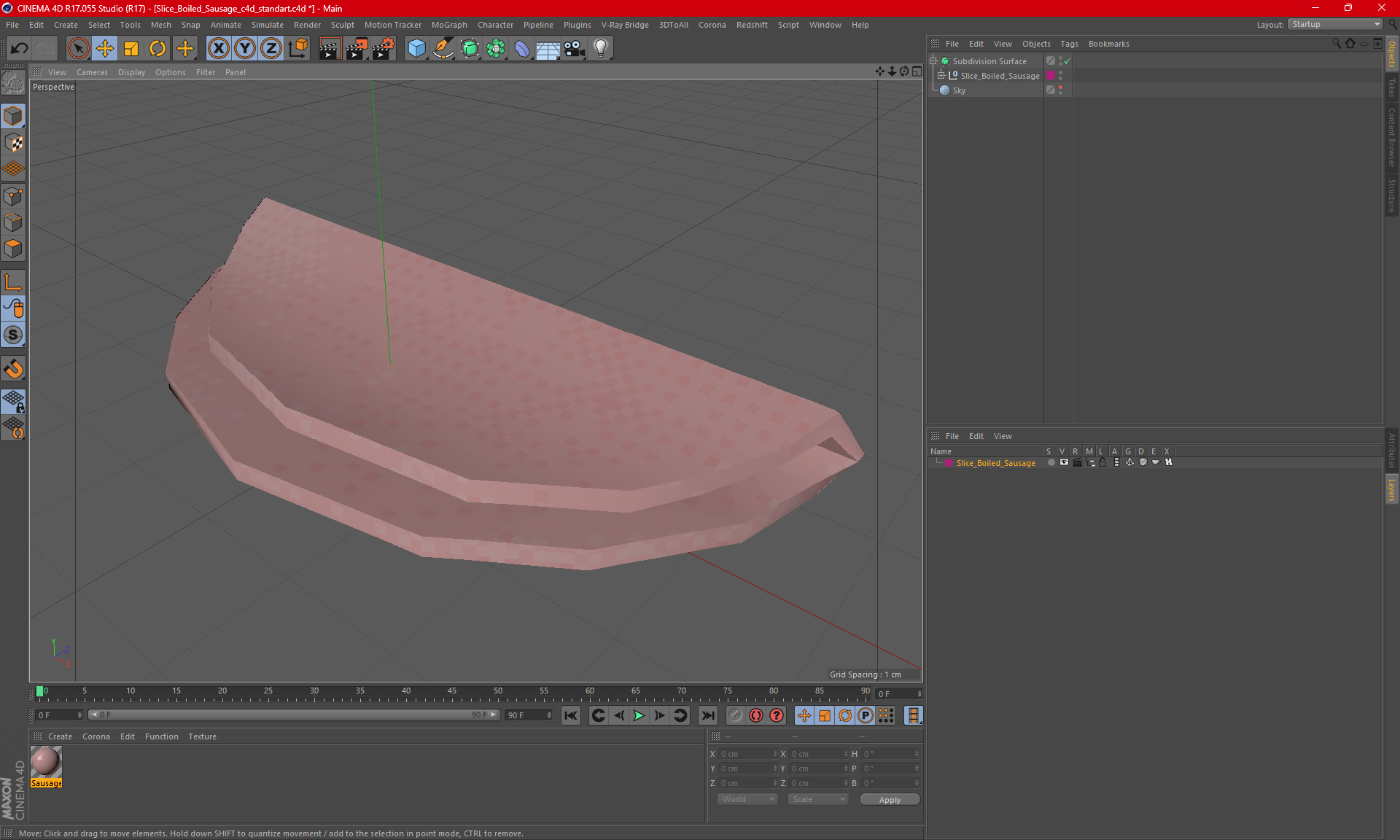This screenshot has width=1400, height=840.
Task: Click the Coordinate System icon
Action: pyautogui.click(x=298, y=49)
